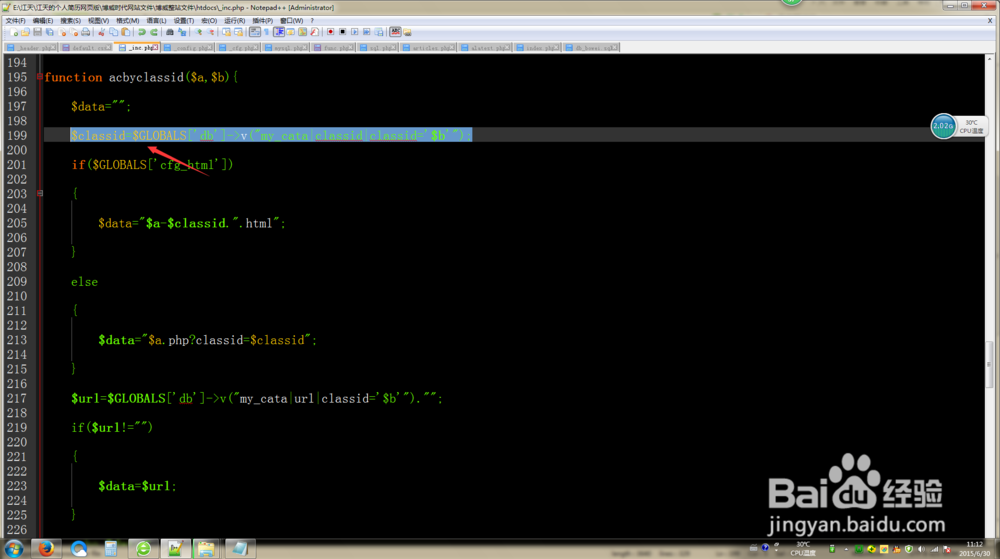Click the Redo arrow icon
The height and width of the screenshot is (559, 1000).
click(x=154, y=32)
